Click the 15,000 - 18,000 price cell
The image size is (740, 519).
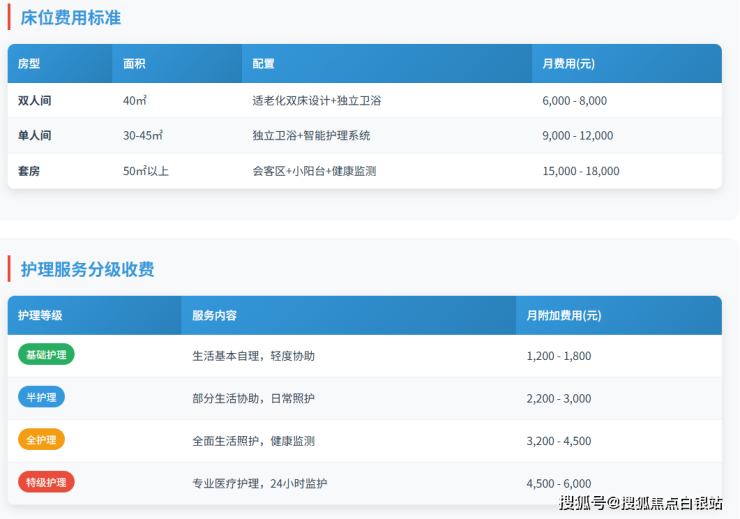pos(580,171)
